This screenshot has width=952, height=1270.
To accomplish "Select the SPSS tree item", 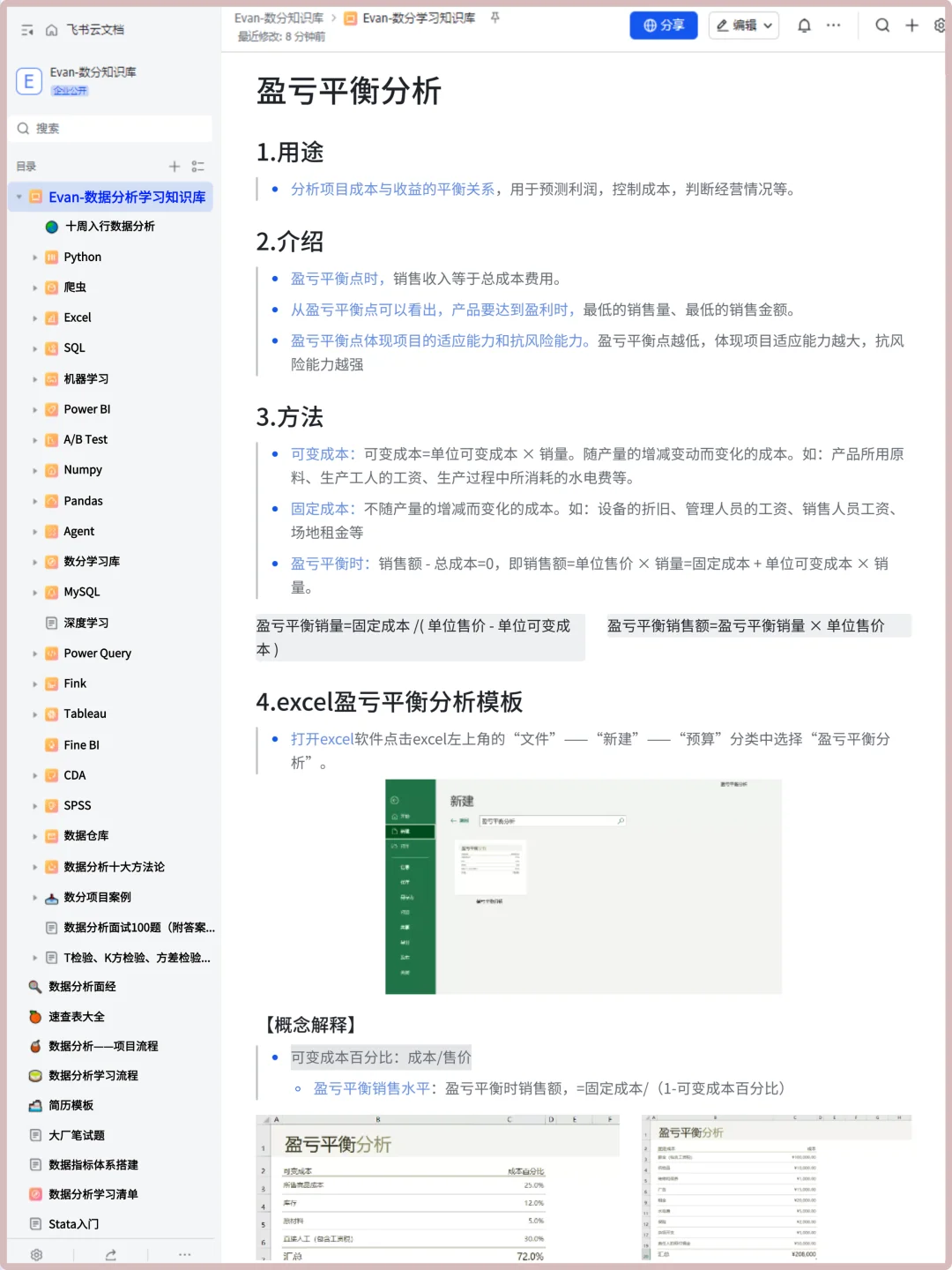I will [x=77, y=806].
